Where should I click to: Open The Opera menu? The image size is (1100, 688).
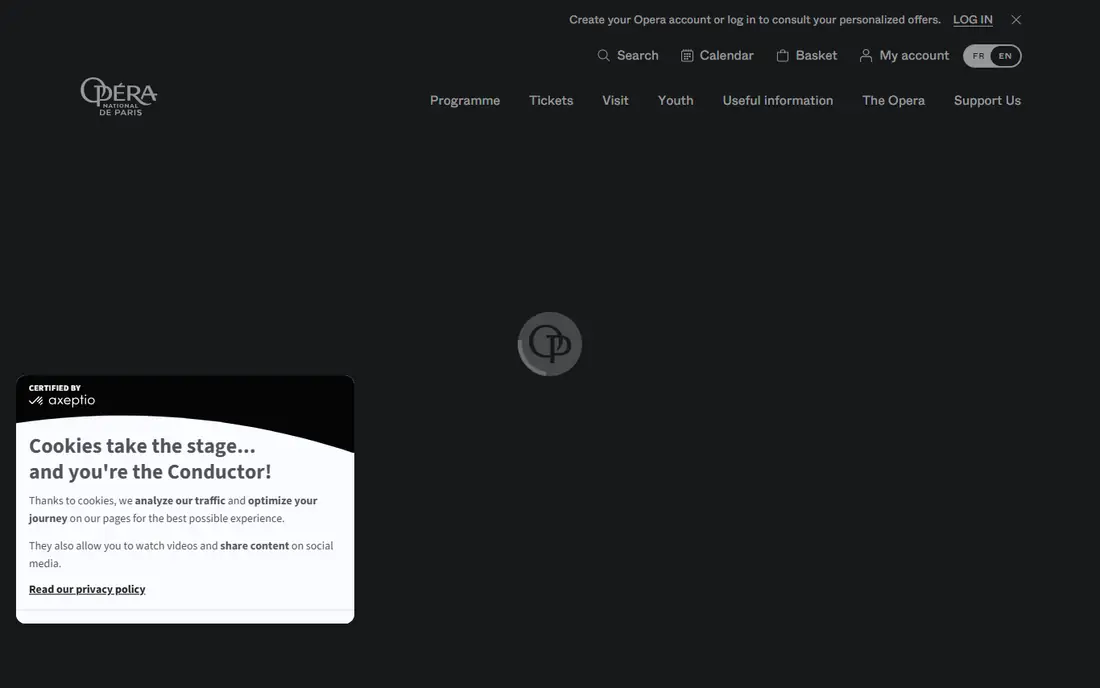(x=894, y=100)
